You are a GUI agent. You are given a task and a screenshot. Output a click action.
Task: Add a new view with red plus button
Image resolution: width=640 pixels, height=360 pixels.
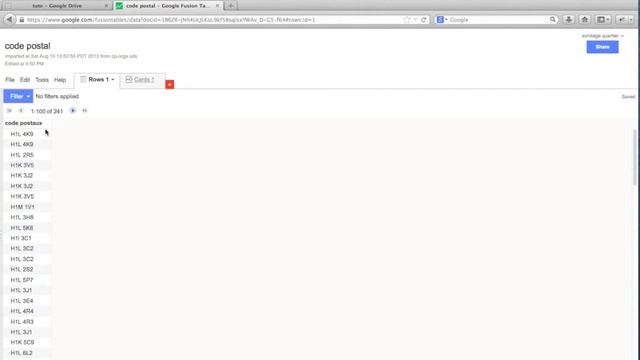(x=169, y=84)
